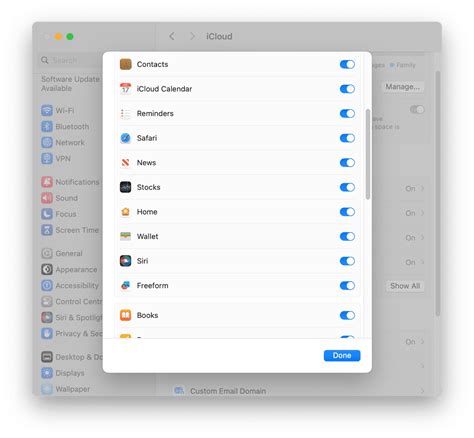
Task: Click the Wallet app icon
Action: (126, 236)
